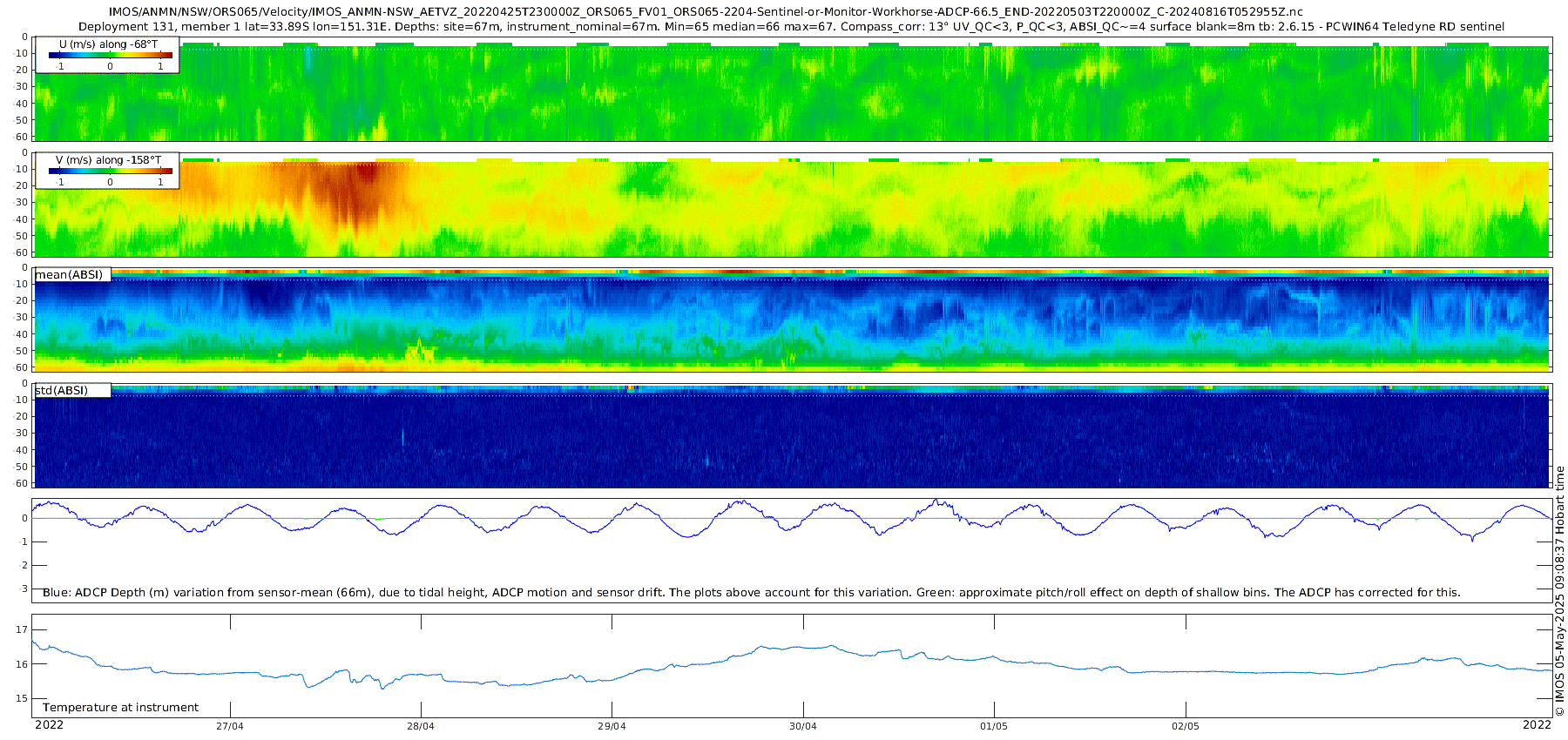Click the 28/04 date tick label
This screenshot has height=740, width=1568.
click(421, 726)
